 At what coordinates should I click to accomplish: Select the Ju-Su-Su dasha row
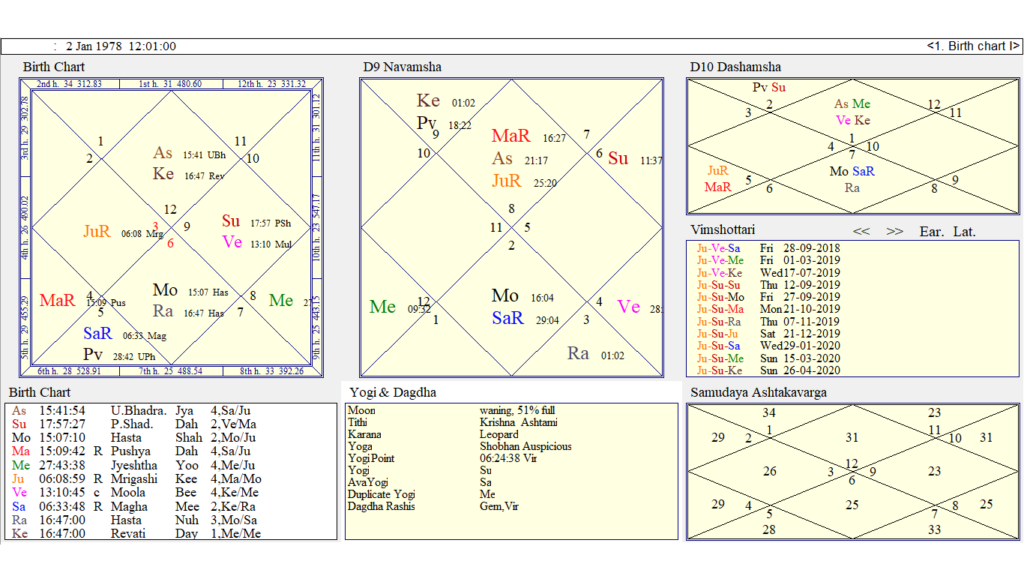coord(768,285)
